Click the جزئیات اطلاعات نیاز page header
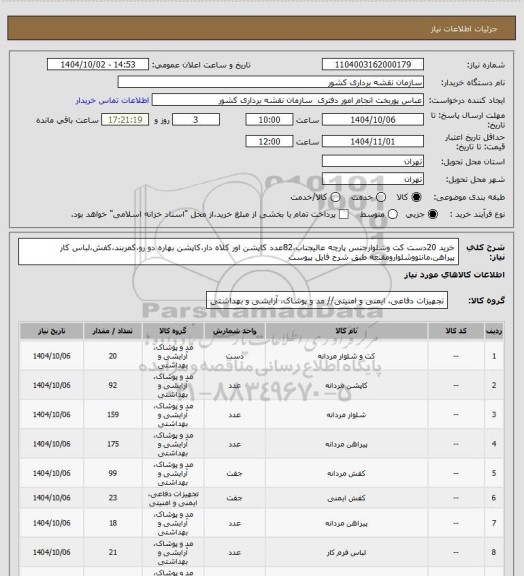 pyautogui.click(x=464, y=29)
